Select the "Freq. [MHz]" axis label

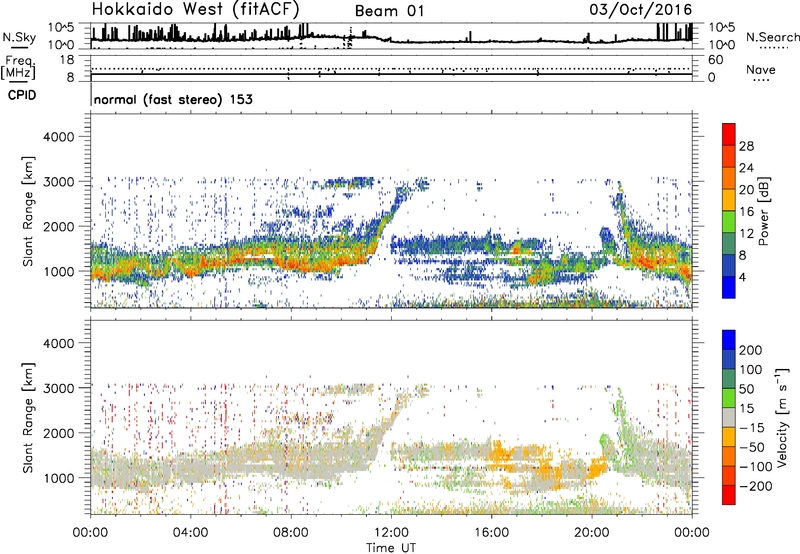(x=19, y=68)
